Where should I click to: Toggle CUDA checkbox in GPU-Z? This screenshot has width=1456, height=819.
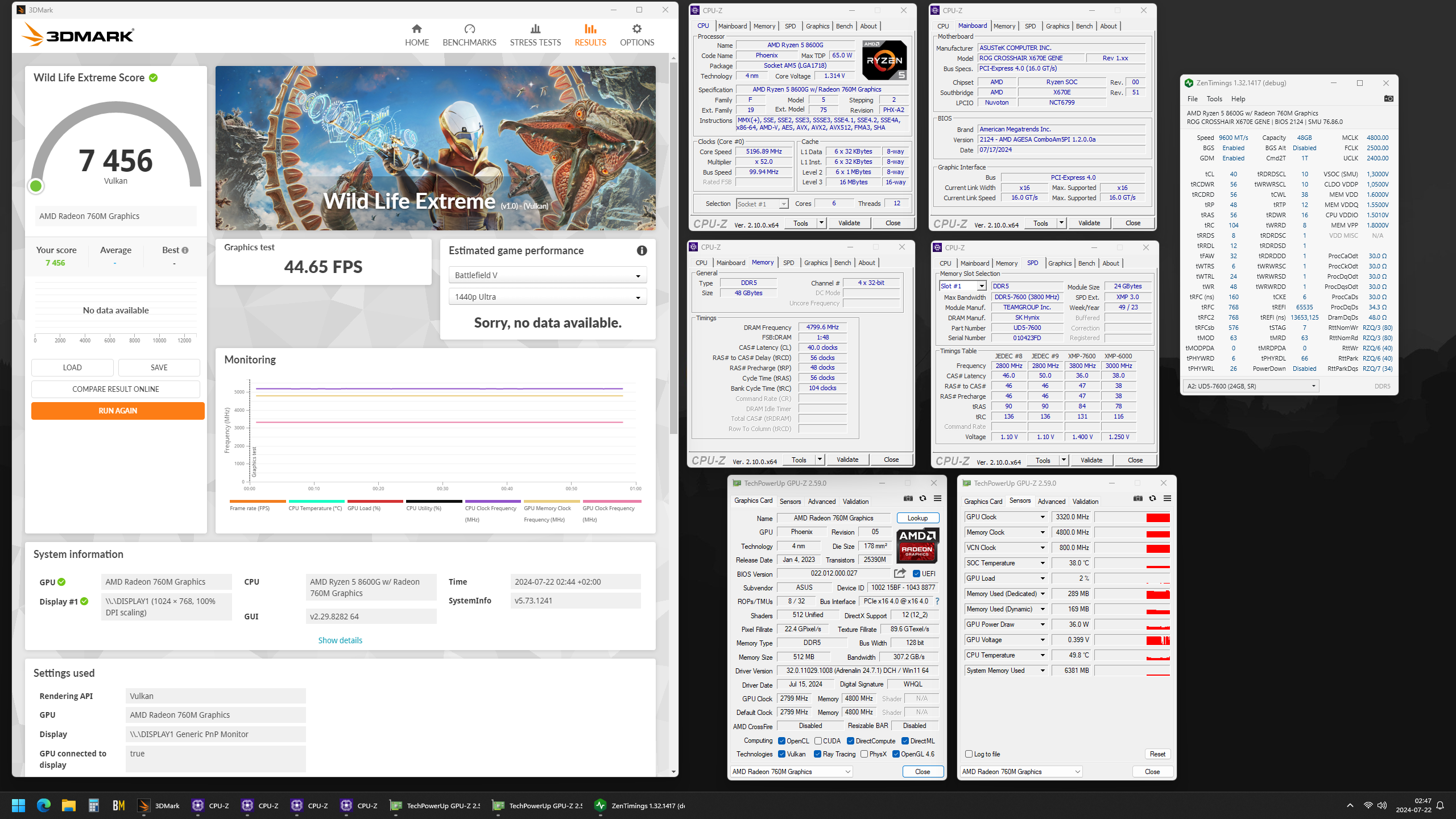click(x=818, y=741)
